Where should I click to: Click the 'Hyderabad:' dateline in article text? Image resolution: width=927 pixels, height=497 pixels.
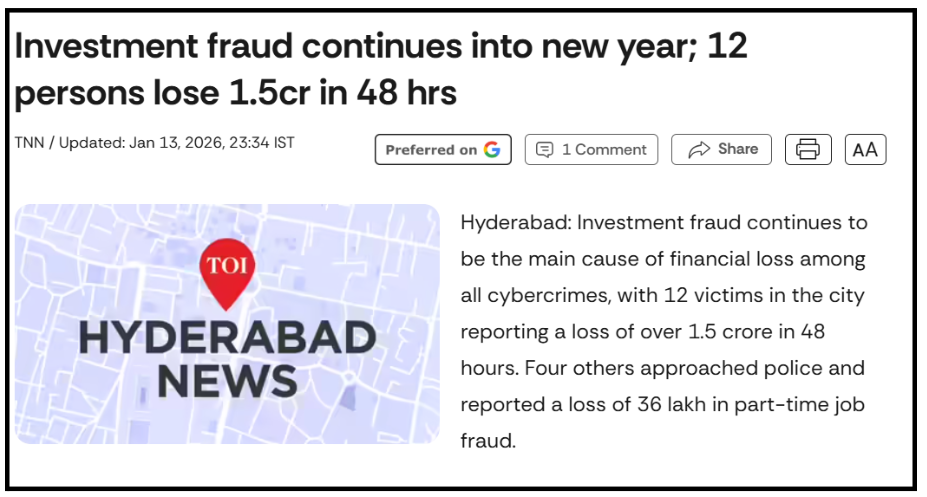pyautogui.click(x=514, y=222)
